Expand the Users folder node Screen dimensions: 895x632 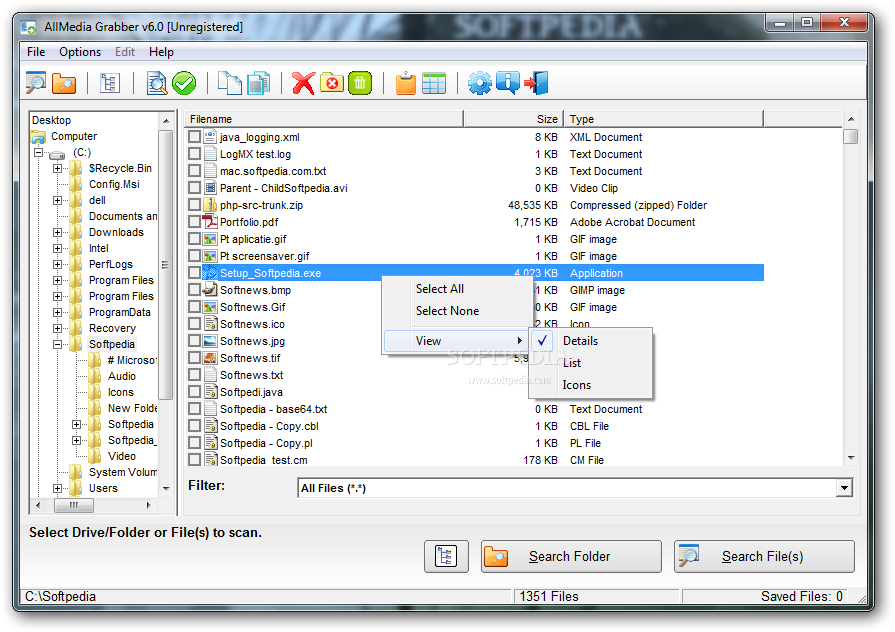point(57,488)
